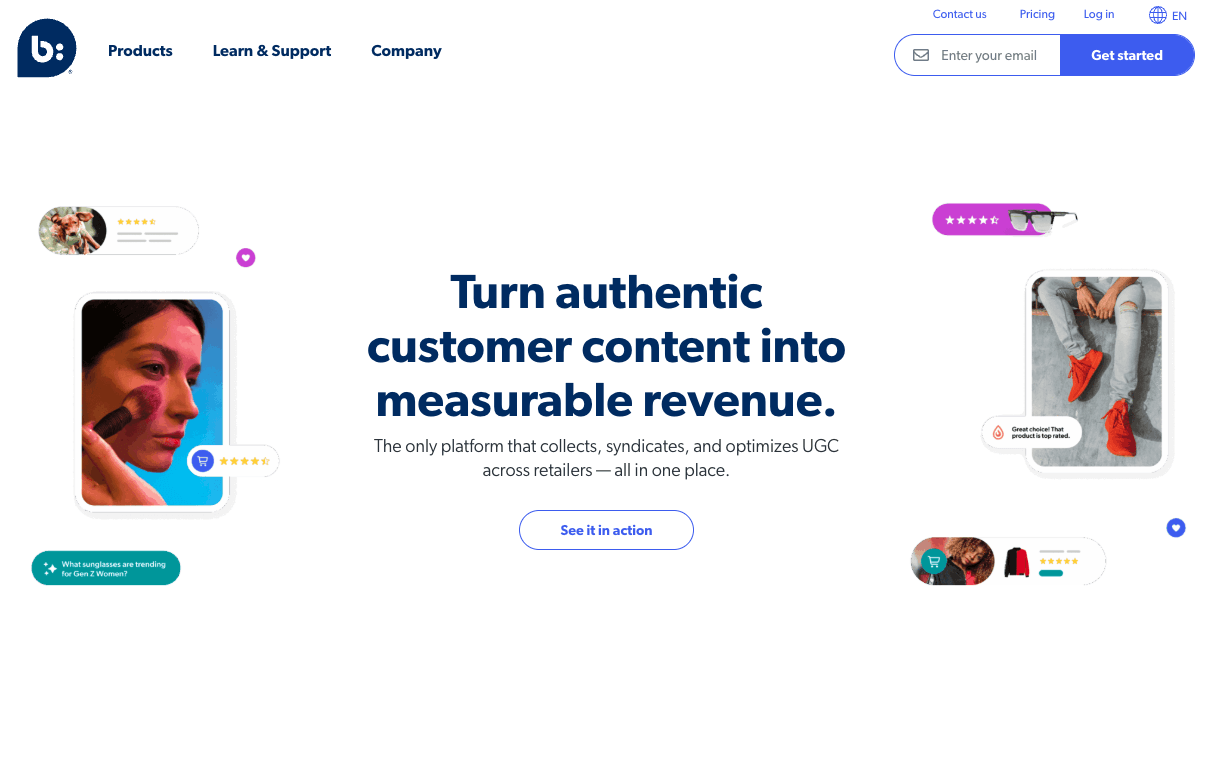Screen dimensions: 1212x782
Task: Click the blue shopping cart icon badge
Action: 203,461
